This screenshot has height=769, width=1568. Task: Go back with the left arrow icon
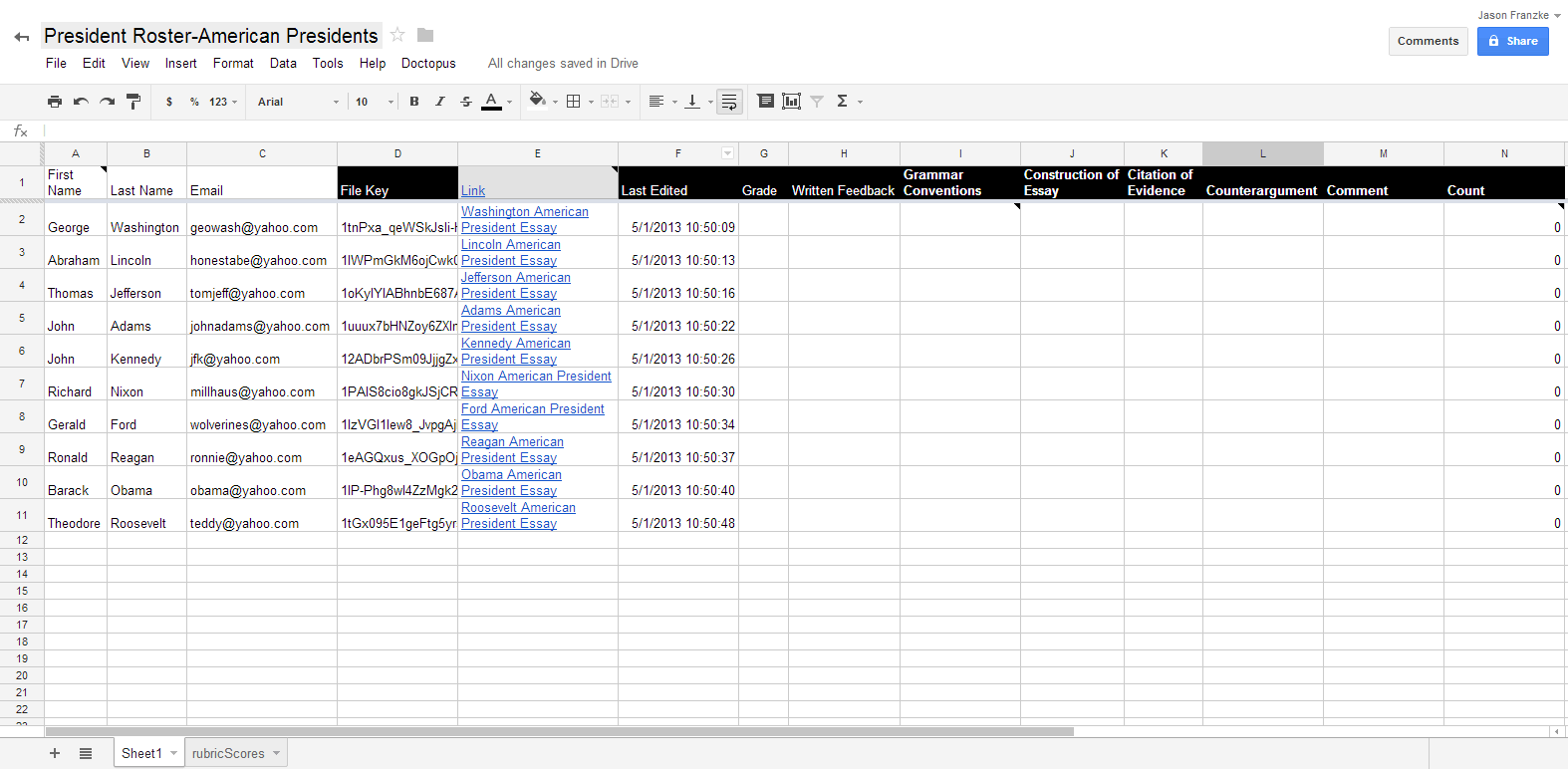pos(22,37)
